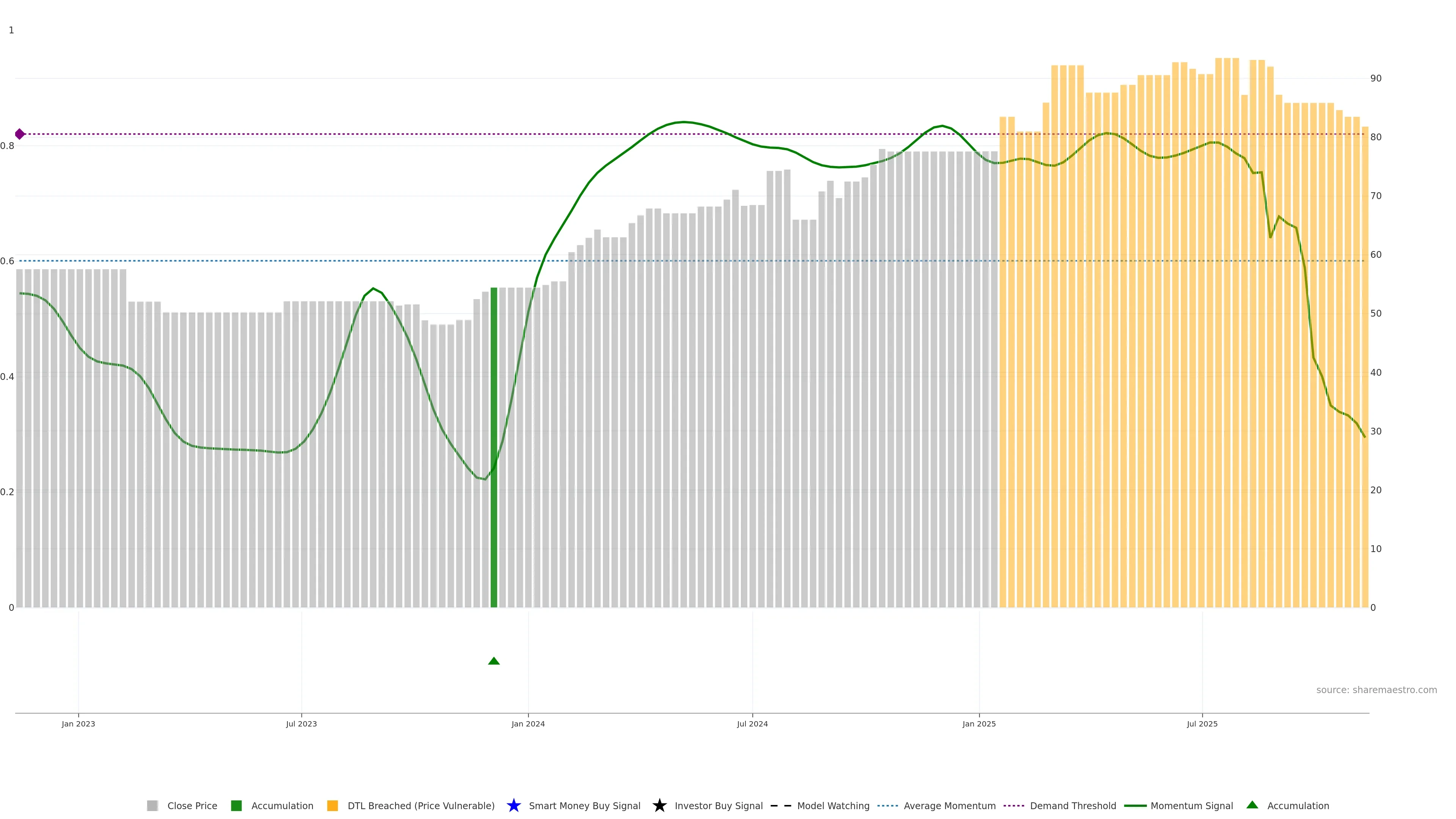Click the Average Momentum dotted line icon
Screen dimensions: 1456x819
887,805
